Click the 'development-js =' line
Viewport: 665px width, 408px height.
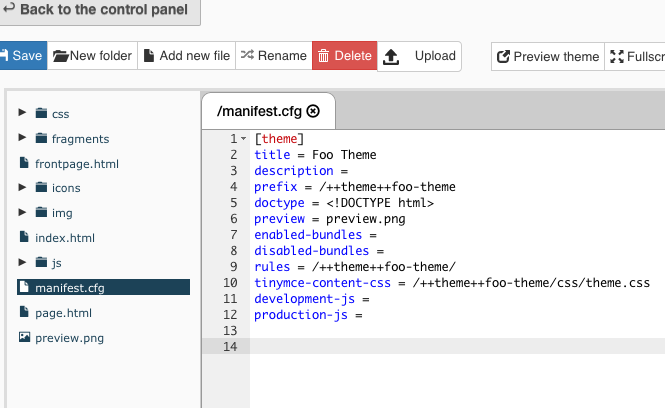tap(312, 299)
